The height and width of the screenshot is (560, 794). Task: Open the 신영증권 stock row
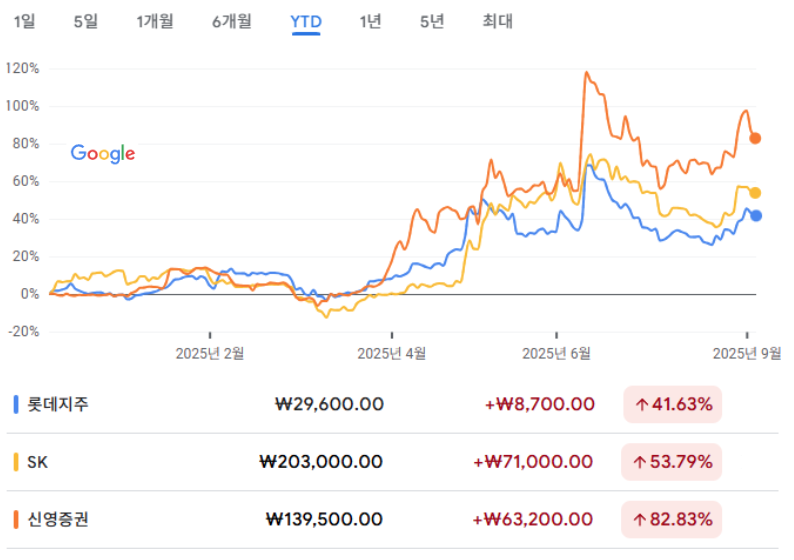point(392,519)
